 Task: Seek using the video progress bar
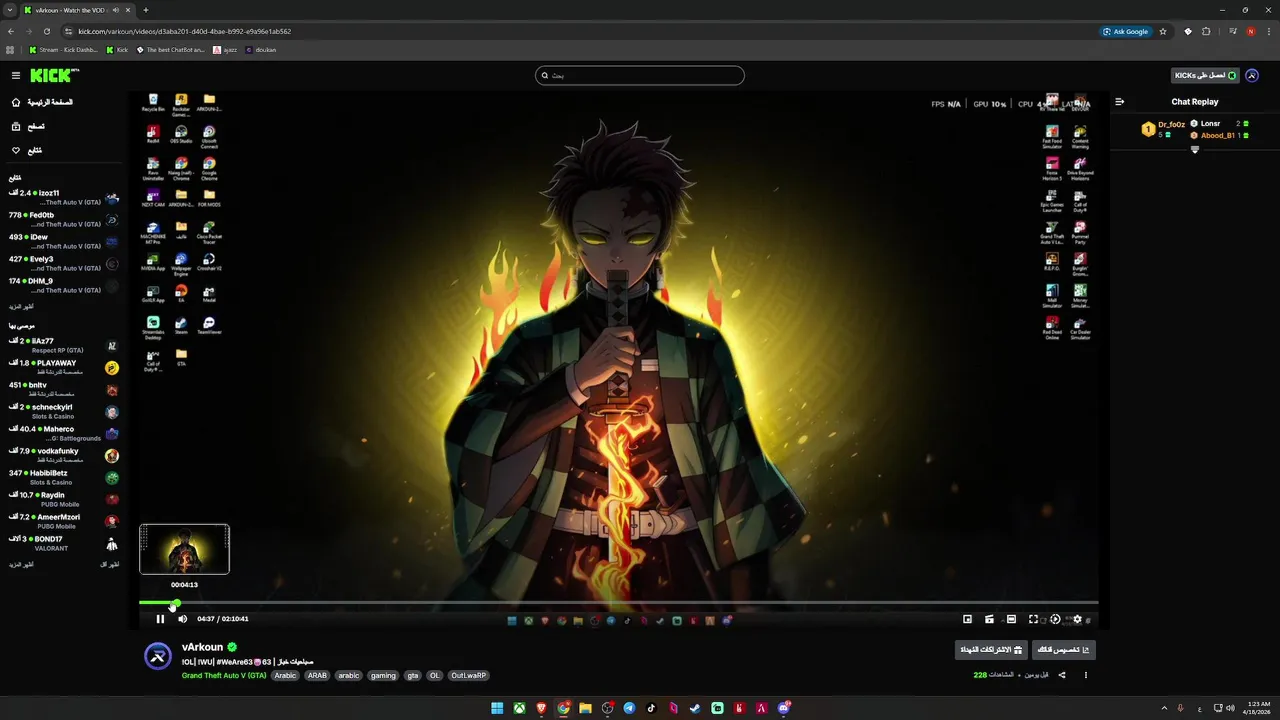[x=619, y=603]
